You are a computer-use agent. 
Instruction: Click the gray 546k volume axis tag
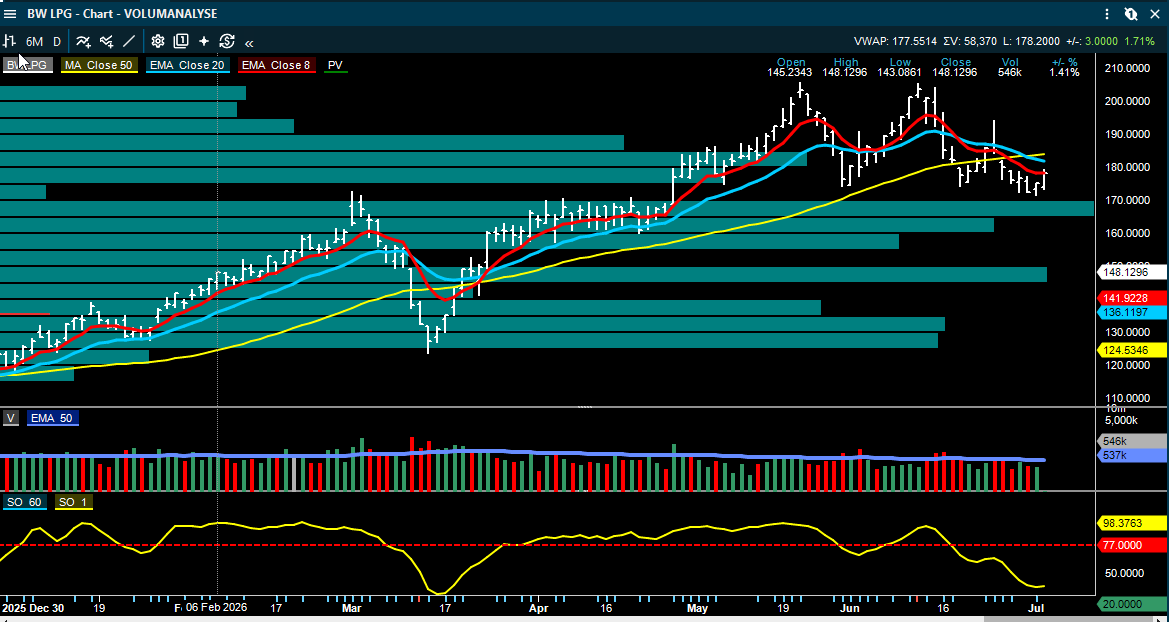pos(1132,442)
